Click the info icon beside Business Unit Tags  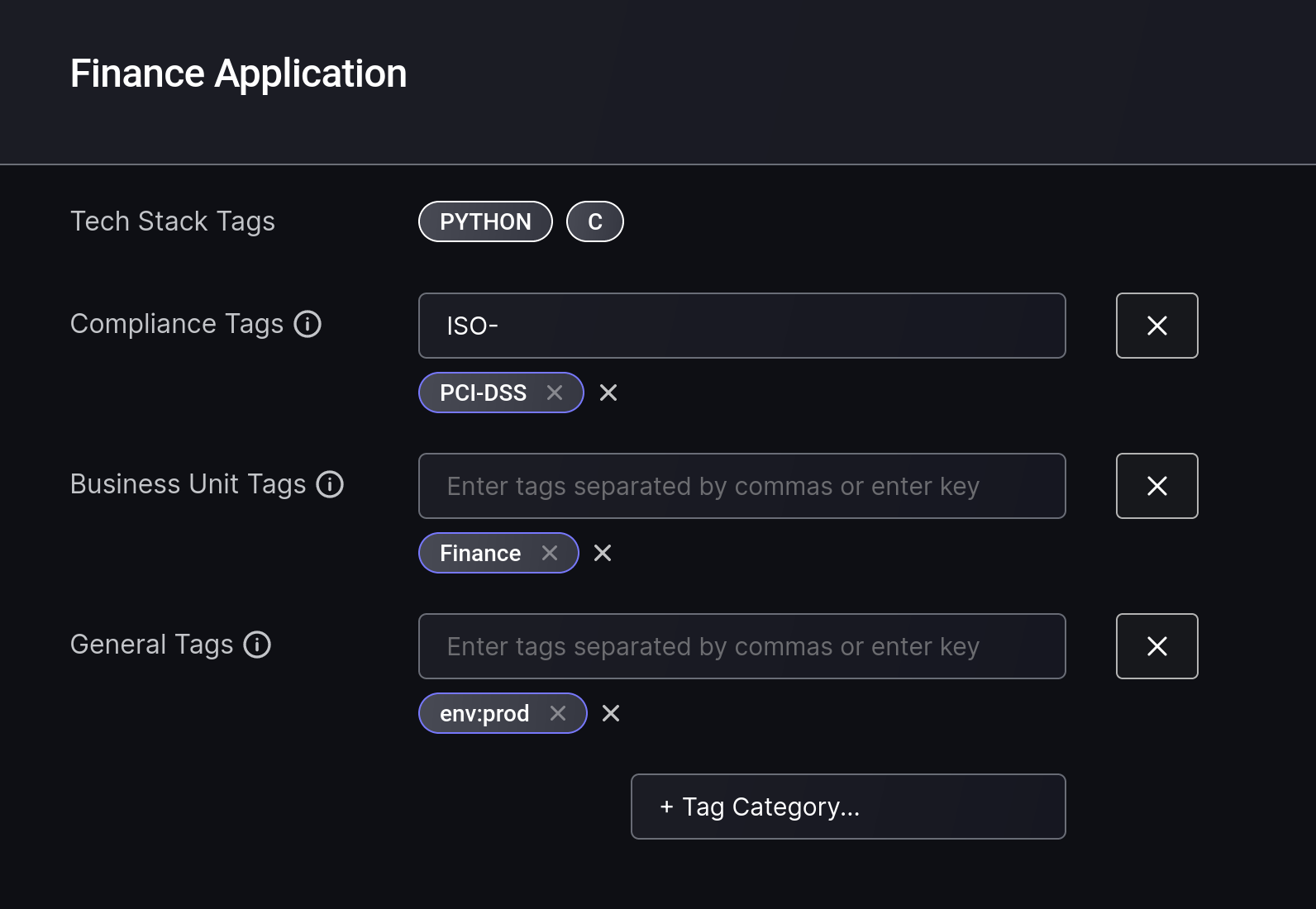click(x=330, y=484)
